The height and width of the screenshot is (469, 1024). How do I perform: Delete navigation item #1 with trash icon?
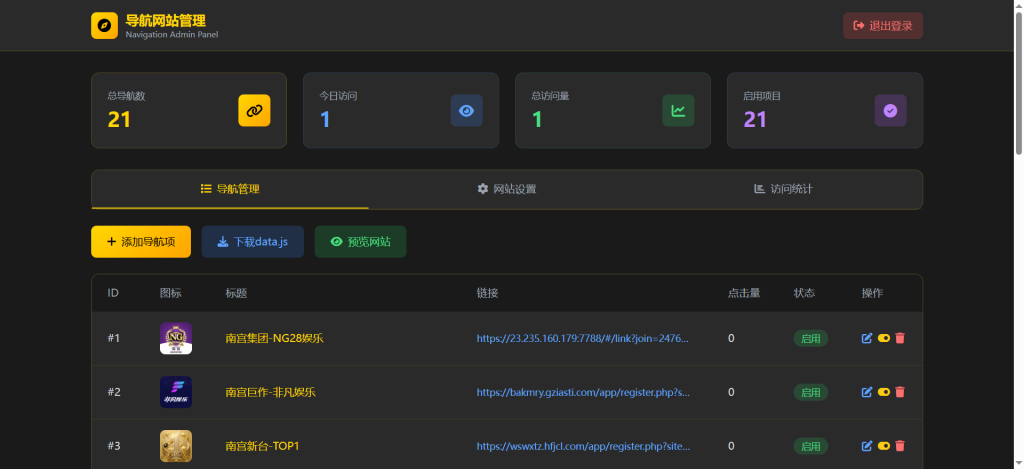pyautogui.click(x=900, y=338)
